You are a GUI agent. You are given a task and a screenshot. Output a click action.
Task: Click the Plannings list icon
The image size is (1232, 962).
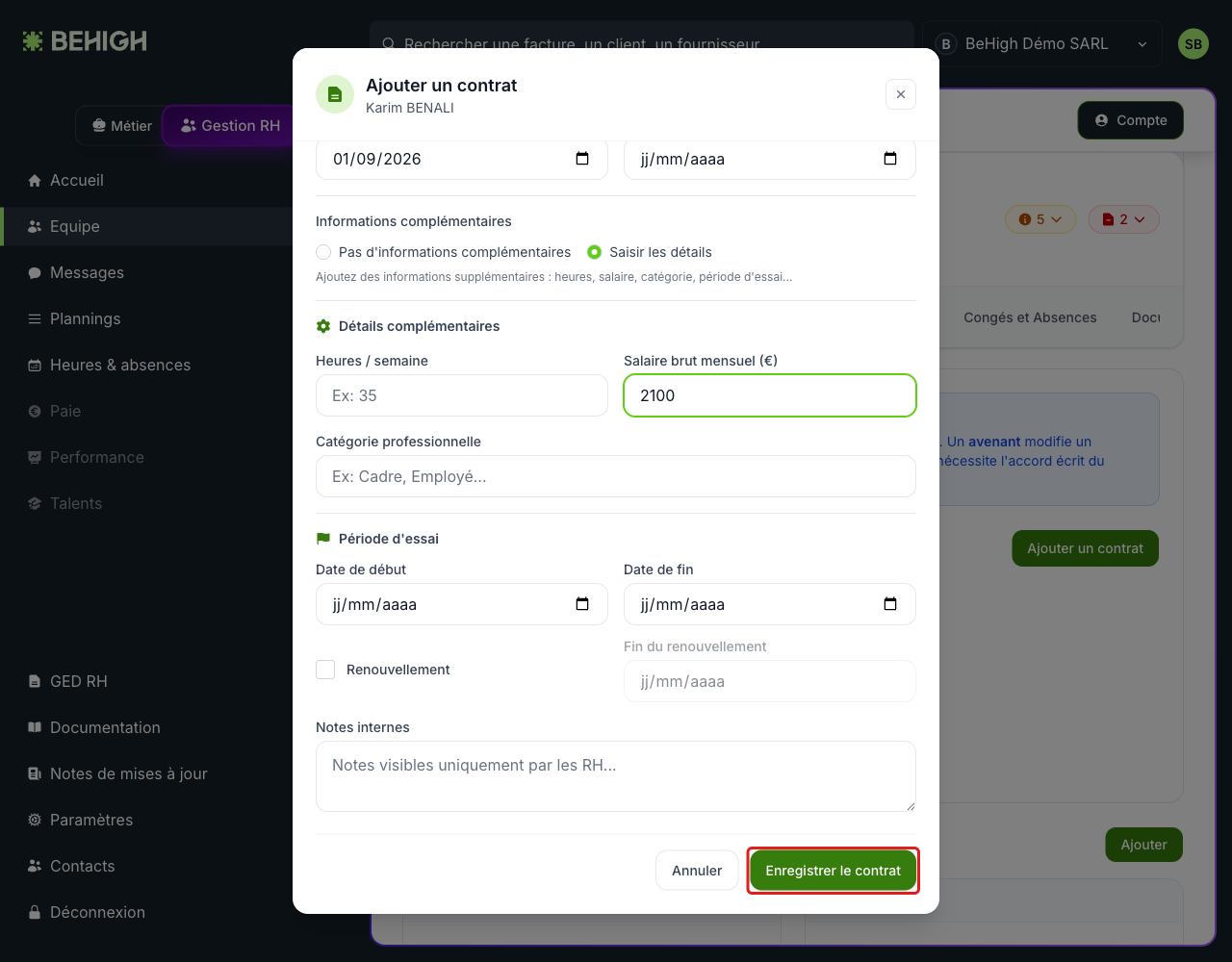click(35, 319)
